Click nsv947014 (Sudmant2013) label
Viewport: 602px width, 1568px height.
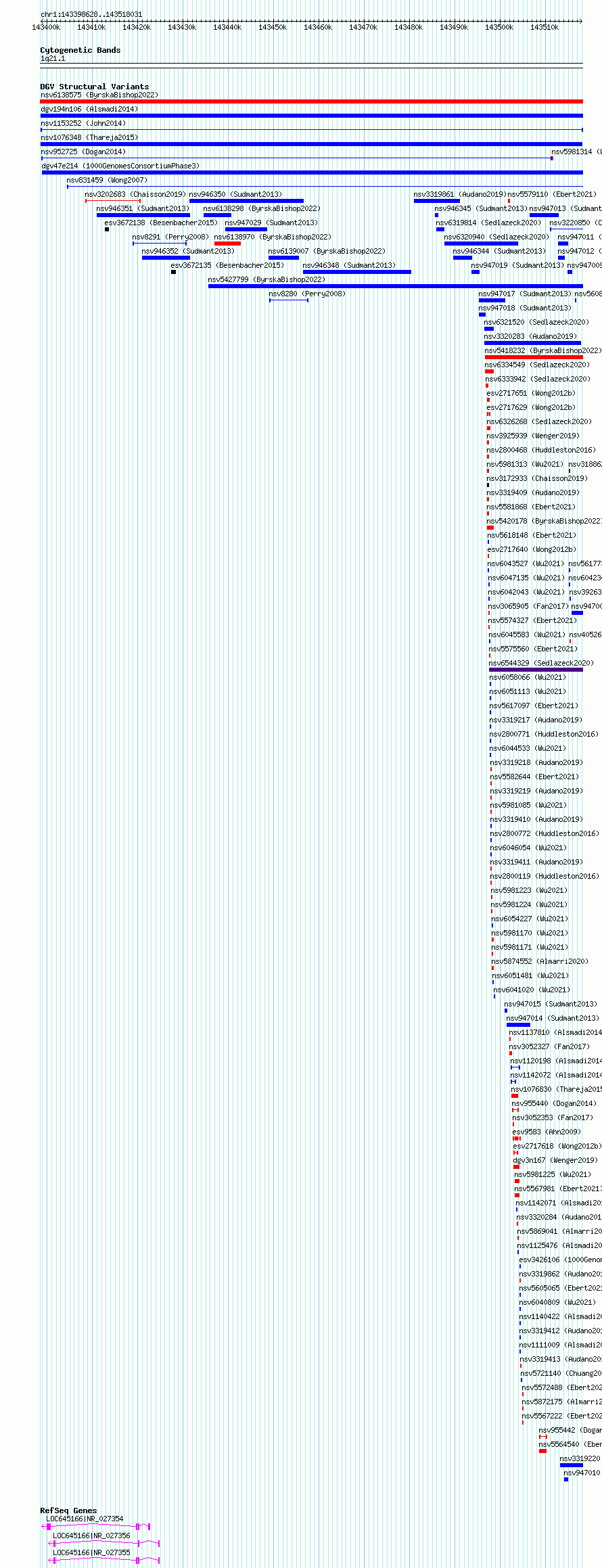click(x=552, y=1018)
